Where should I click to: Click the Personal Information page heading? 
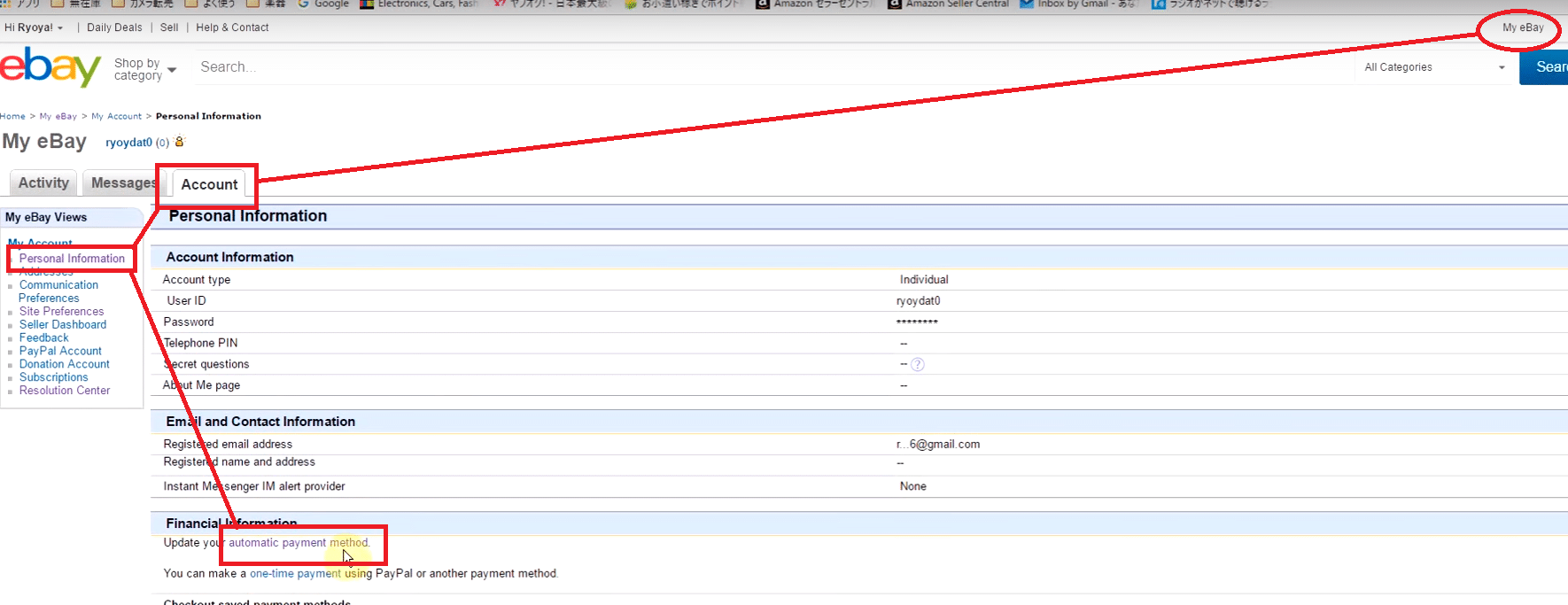[247, 216]
